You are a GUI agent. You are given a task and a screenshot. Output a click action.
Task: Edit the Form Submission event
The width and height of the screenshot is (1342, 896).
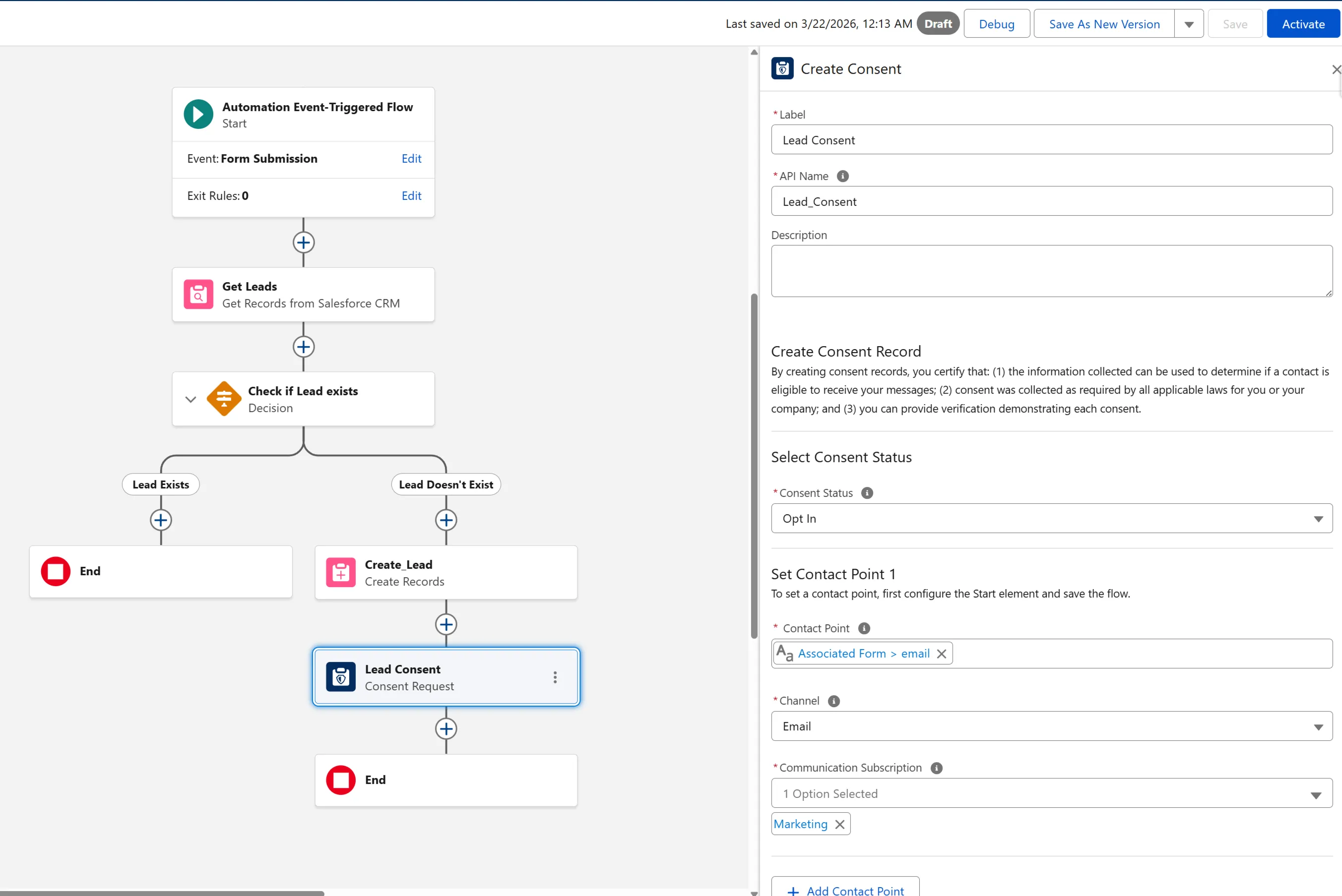coord(411,159)
